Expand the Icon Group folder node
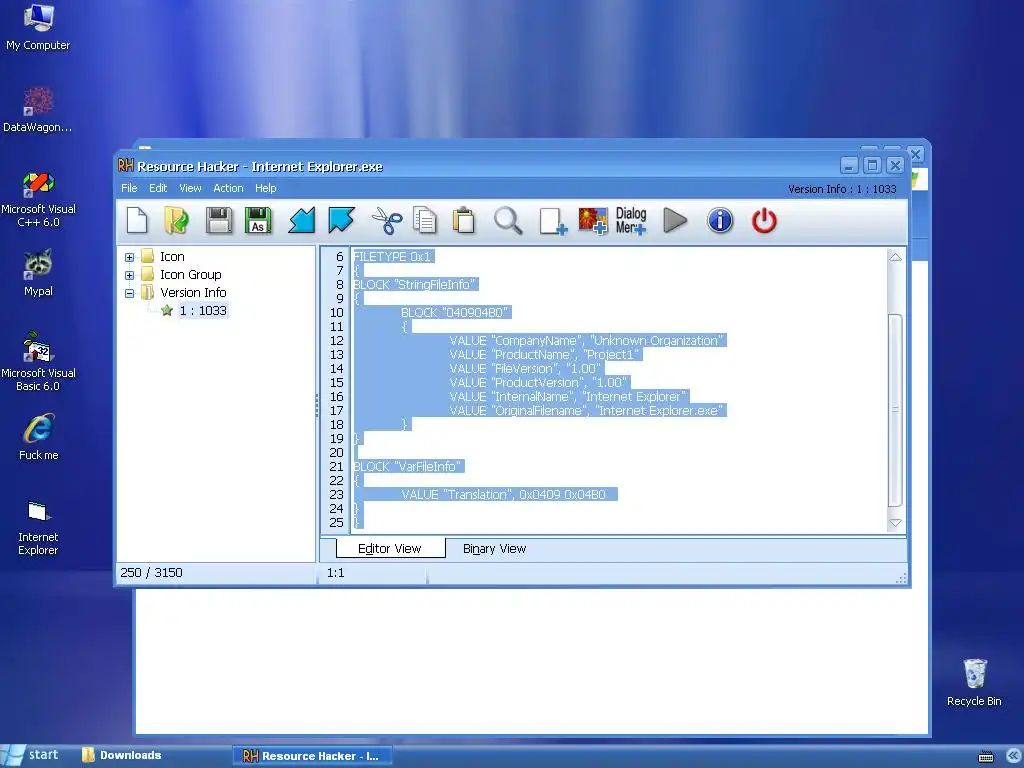This screenshot has width=1024, height=768. (x=129, y=275)
